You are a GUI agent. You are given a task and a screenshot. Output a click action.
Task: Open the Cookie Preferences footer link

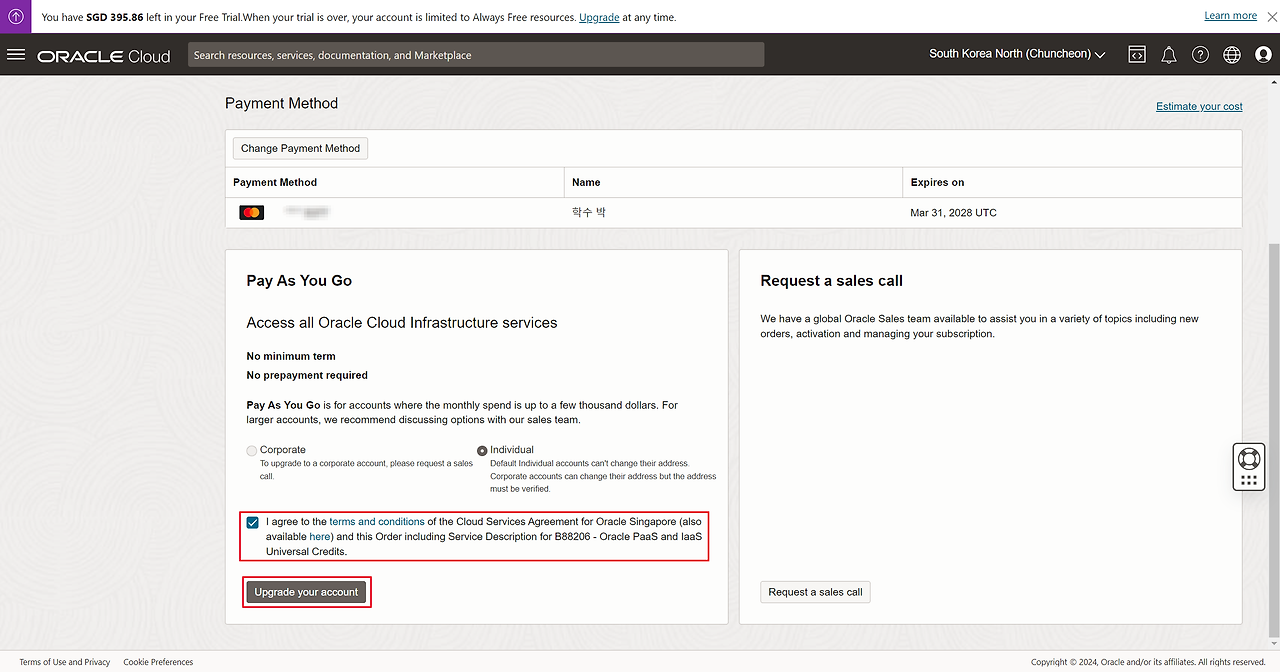pos(158,662)
